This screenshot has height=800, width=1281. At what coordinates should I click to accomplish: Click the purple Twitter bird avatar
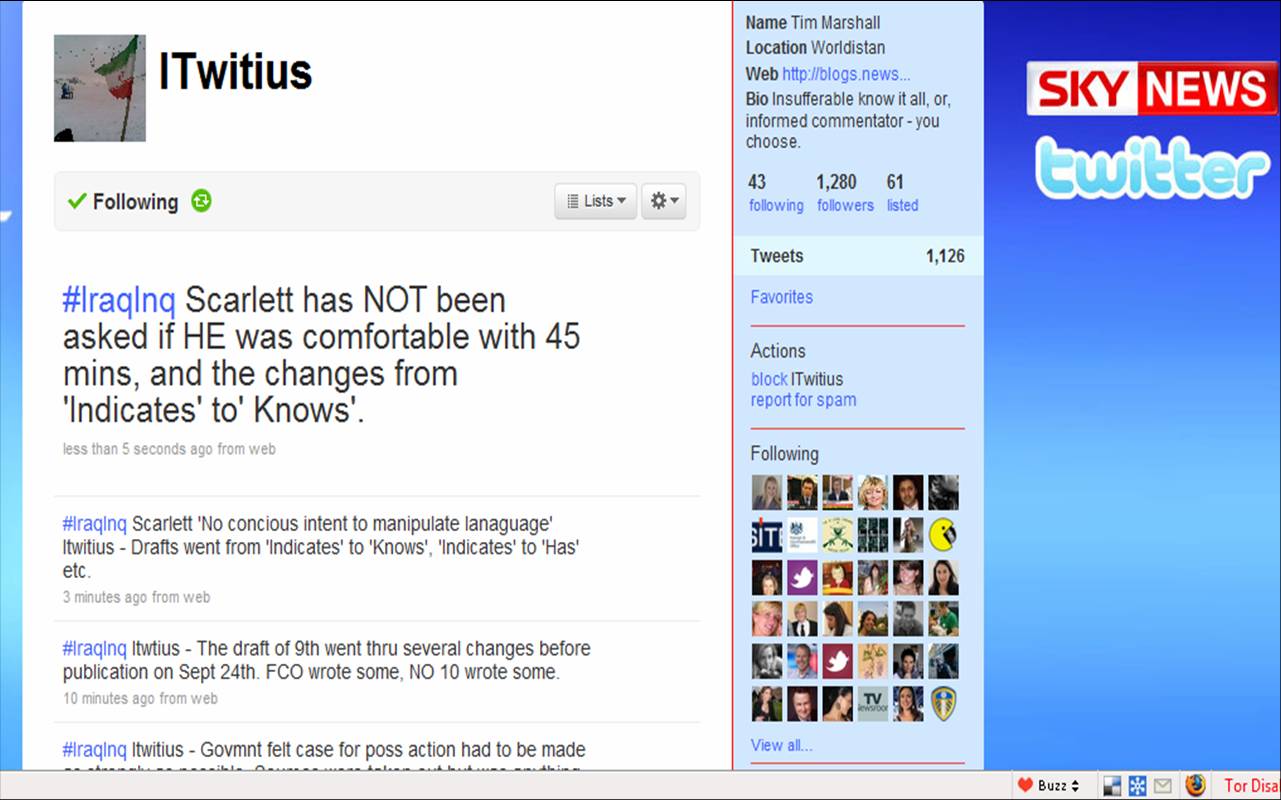coord(802,577)
